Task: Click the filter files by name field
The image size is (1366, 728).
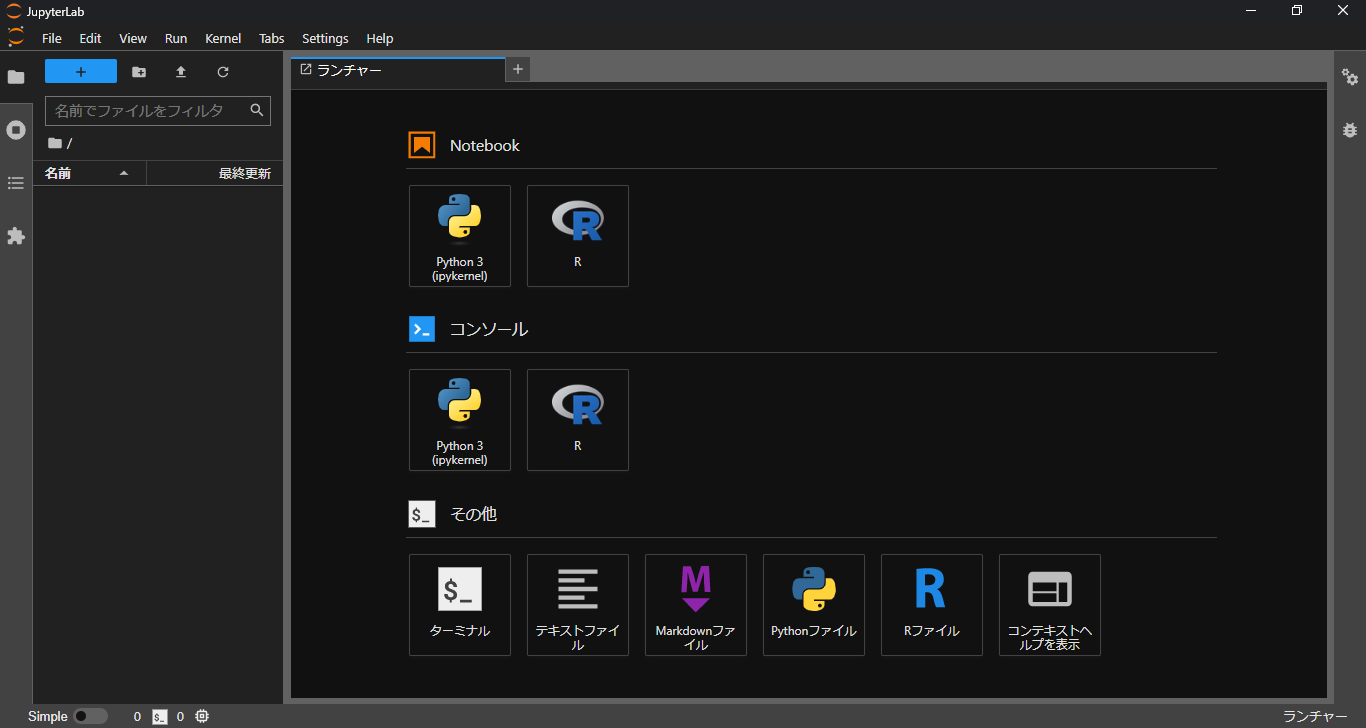Action: click(158, 111)
